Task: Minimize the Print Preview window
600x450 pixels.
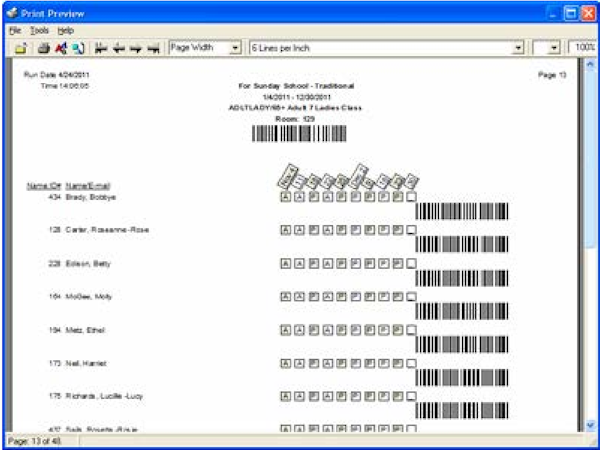Action: tap(554, 14)
